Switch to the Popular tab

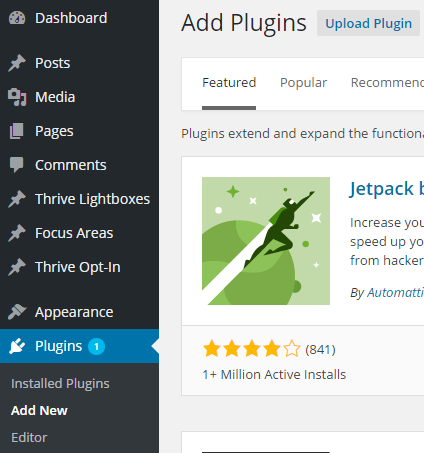click(x=303, y=83)
